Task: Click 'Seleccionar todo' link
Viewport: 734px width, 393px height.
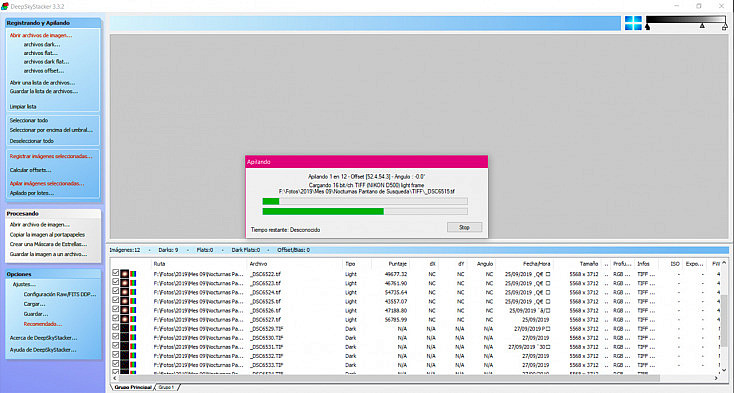Action: (x=29, y=120)
